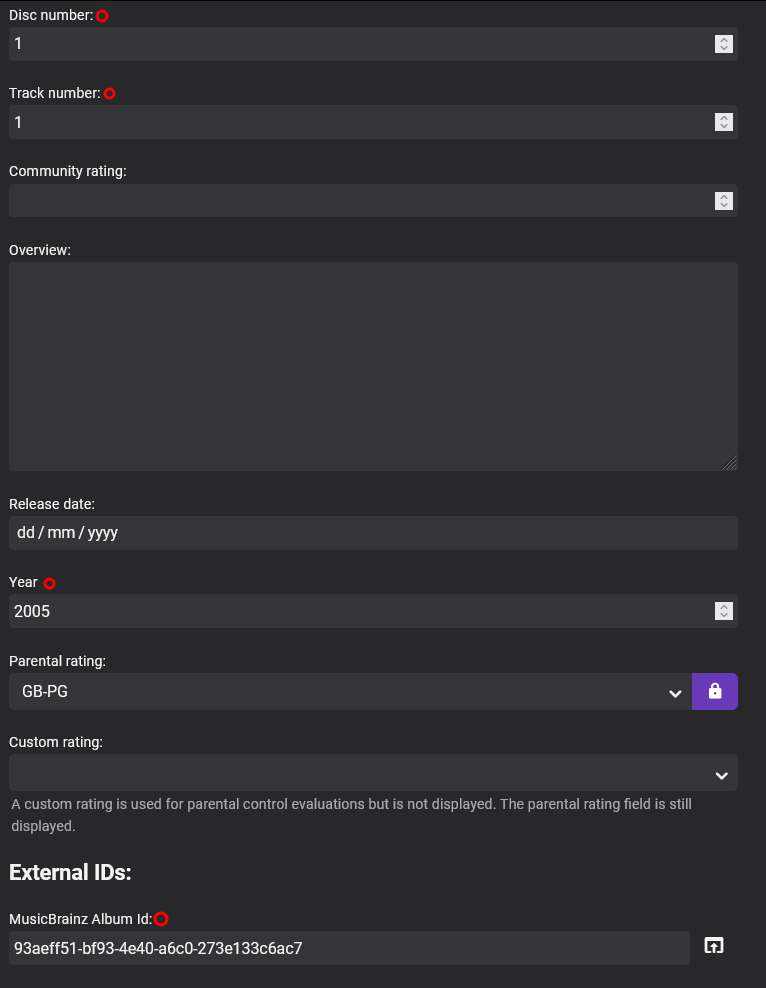Click the Track number input field
Screen dimensions: 766x988
coord(360,122)
